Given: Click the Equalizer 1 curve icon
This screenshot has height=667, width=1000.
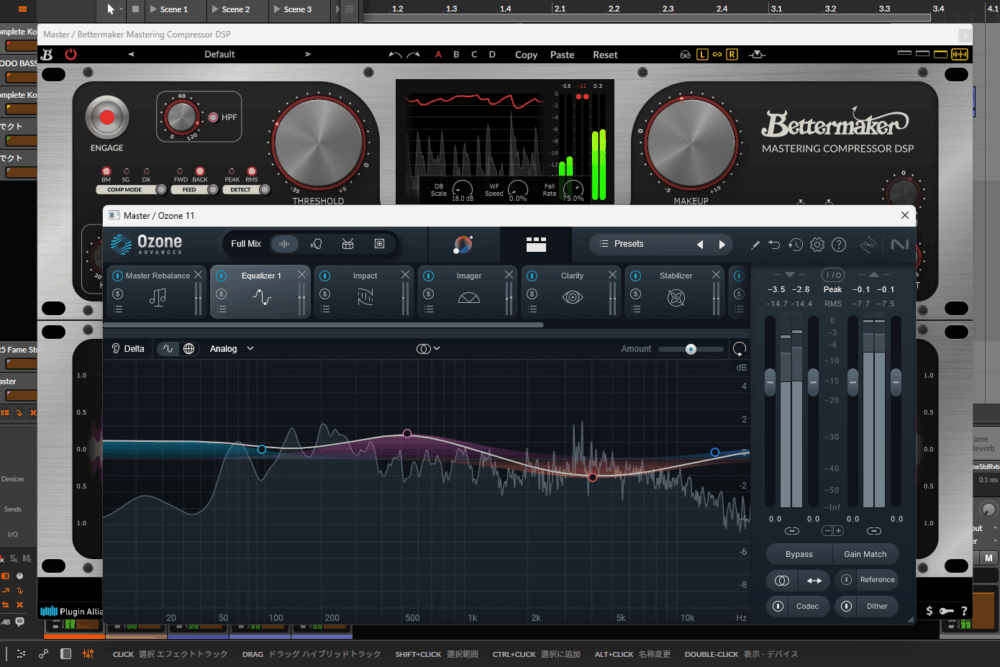Looking at the screenshot, I should [x=262, y=297].
